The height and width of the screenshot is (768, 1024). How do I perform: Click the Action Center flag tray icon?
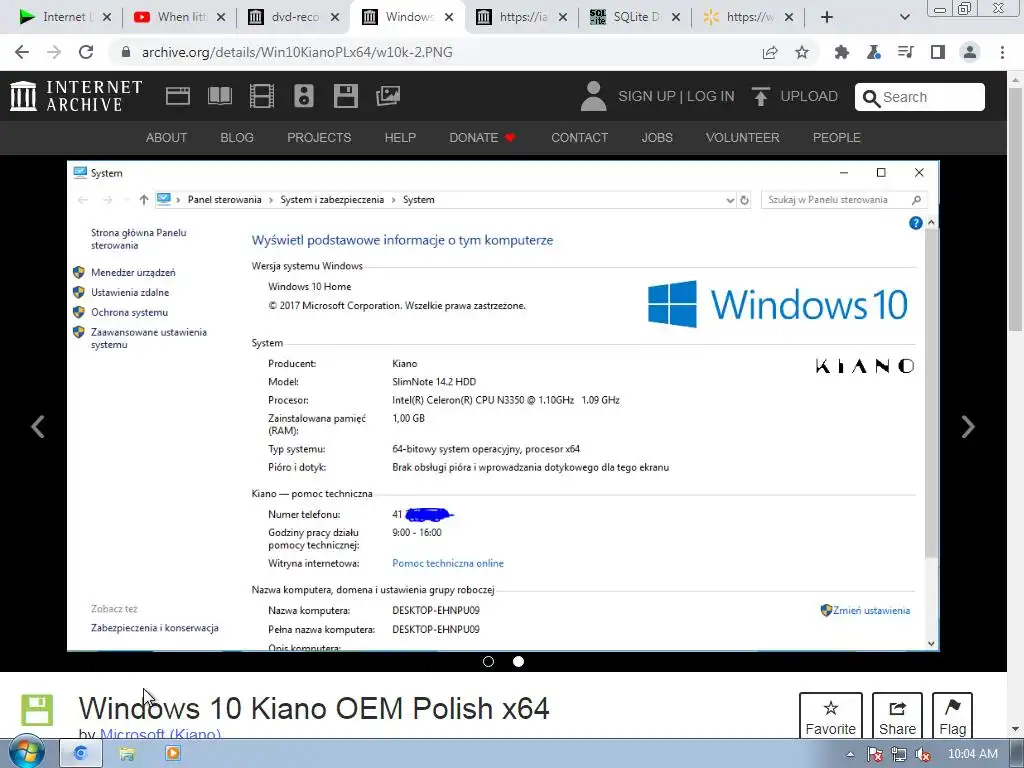click(875, 754)
